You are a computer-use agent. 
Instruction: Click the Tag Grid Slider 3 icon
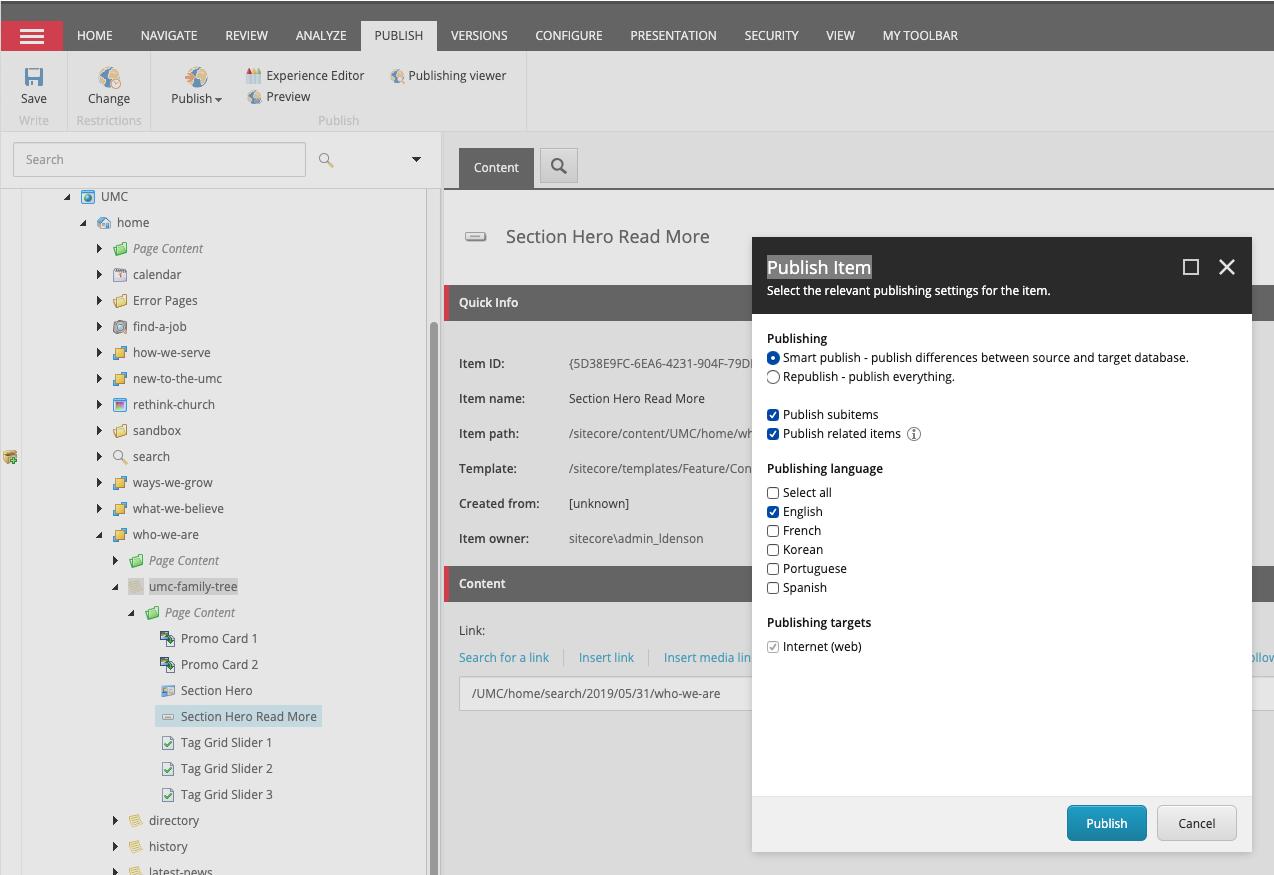[x=168, y=795]
